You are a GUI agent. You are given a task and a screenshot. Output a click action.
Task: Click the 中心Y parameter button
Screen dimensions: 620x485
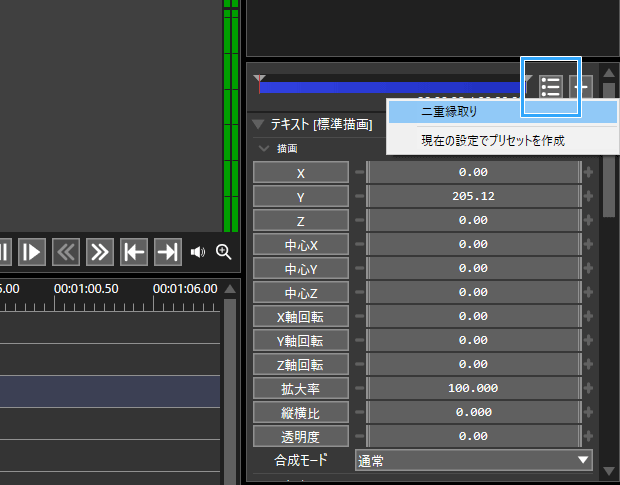click(x=301, y=268)
